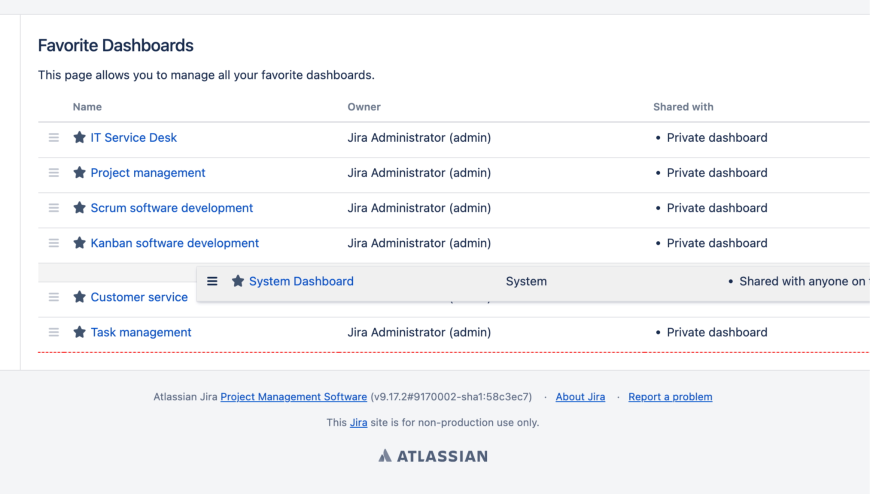Toggle the Customer service favorite star
This screenshot has height=494, width=870.
(x=80, y=297)
